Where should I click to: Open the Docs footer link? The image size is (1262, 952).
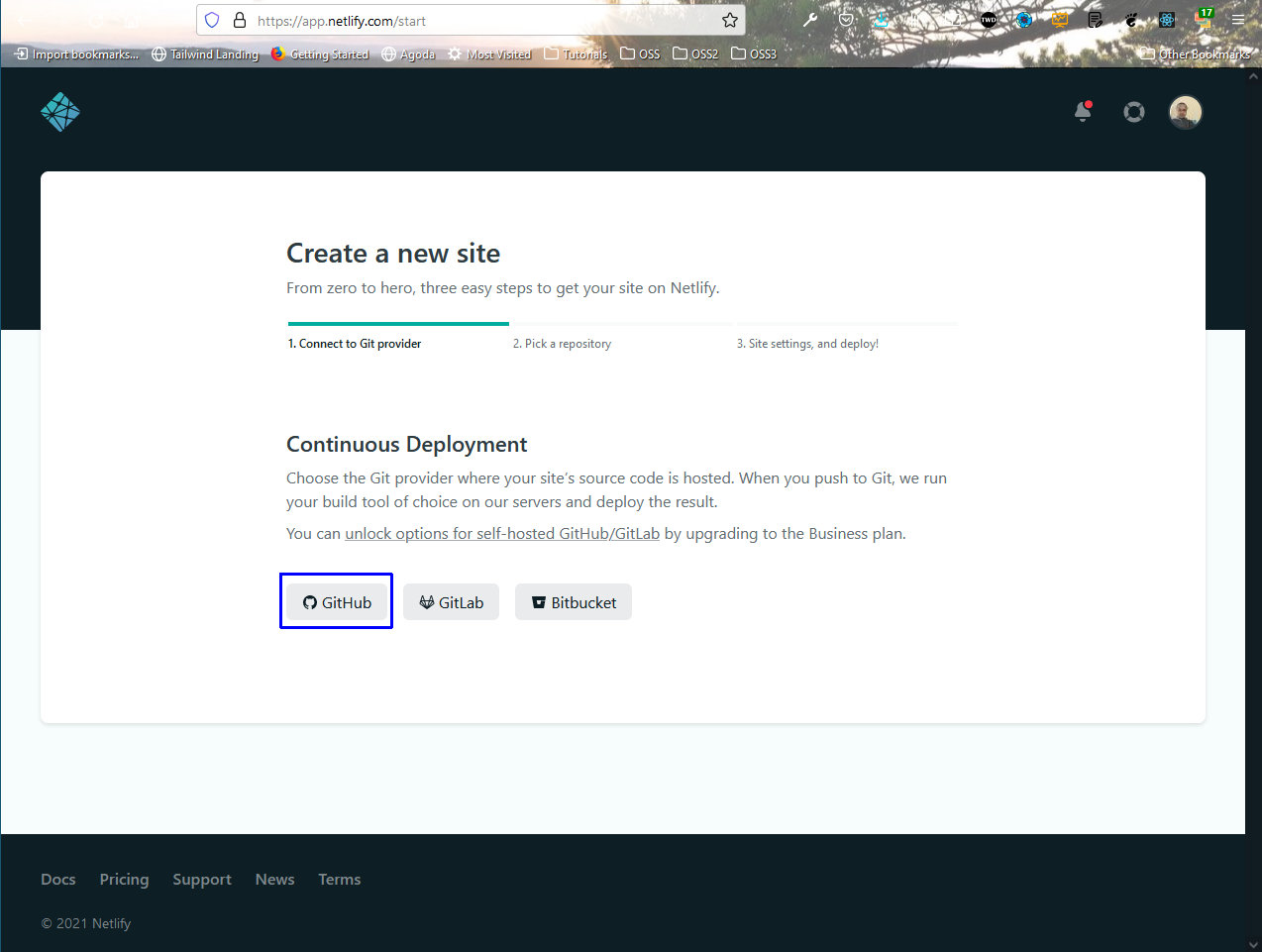(x=58, y=880)
